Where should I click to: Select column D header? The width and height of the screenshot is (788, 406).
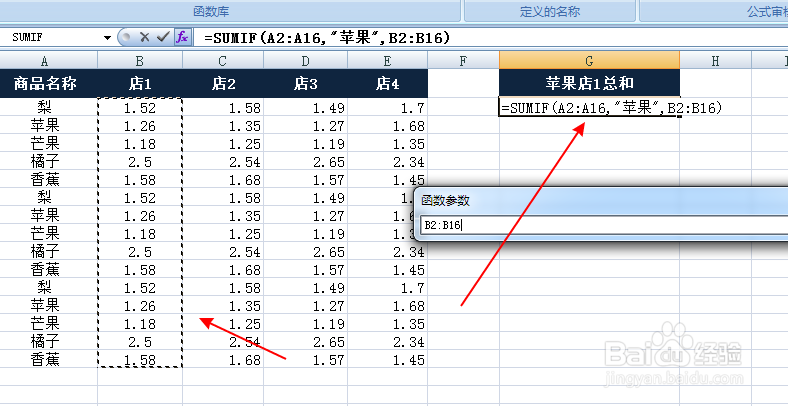(x=306, y=61)
